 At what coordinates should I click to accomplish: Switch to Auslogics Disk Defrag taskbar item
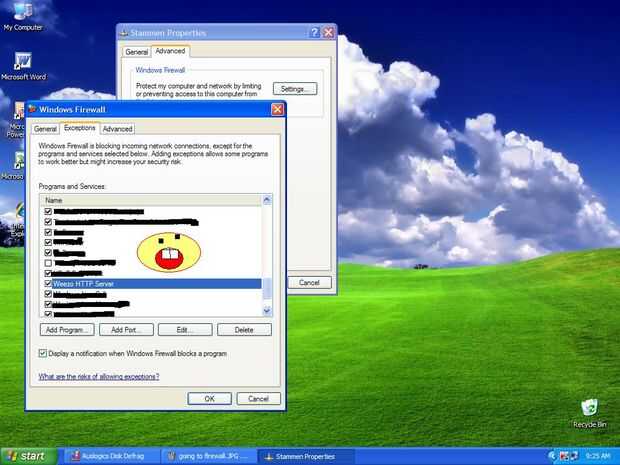110,456
